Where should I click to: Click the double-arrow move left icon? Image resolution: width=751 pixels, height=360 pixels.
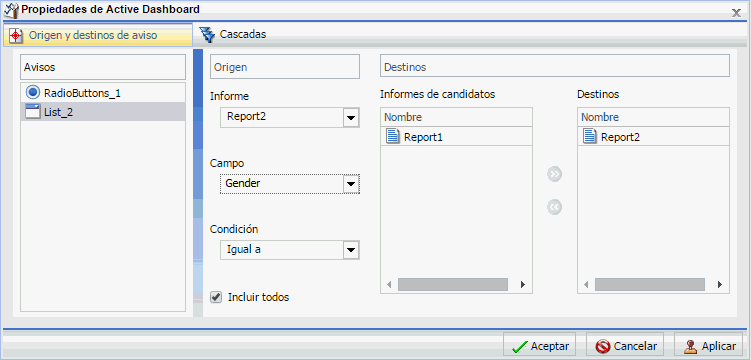(555, 207)
